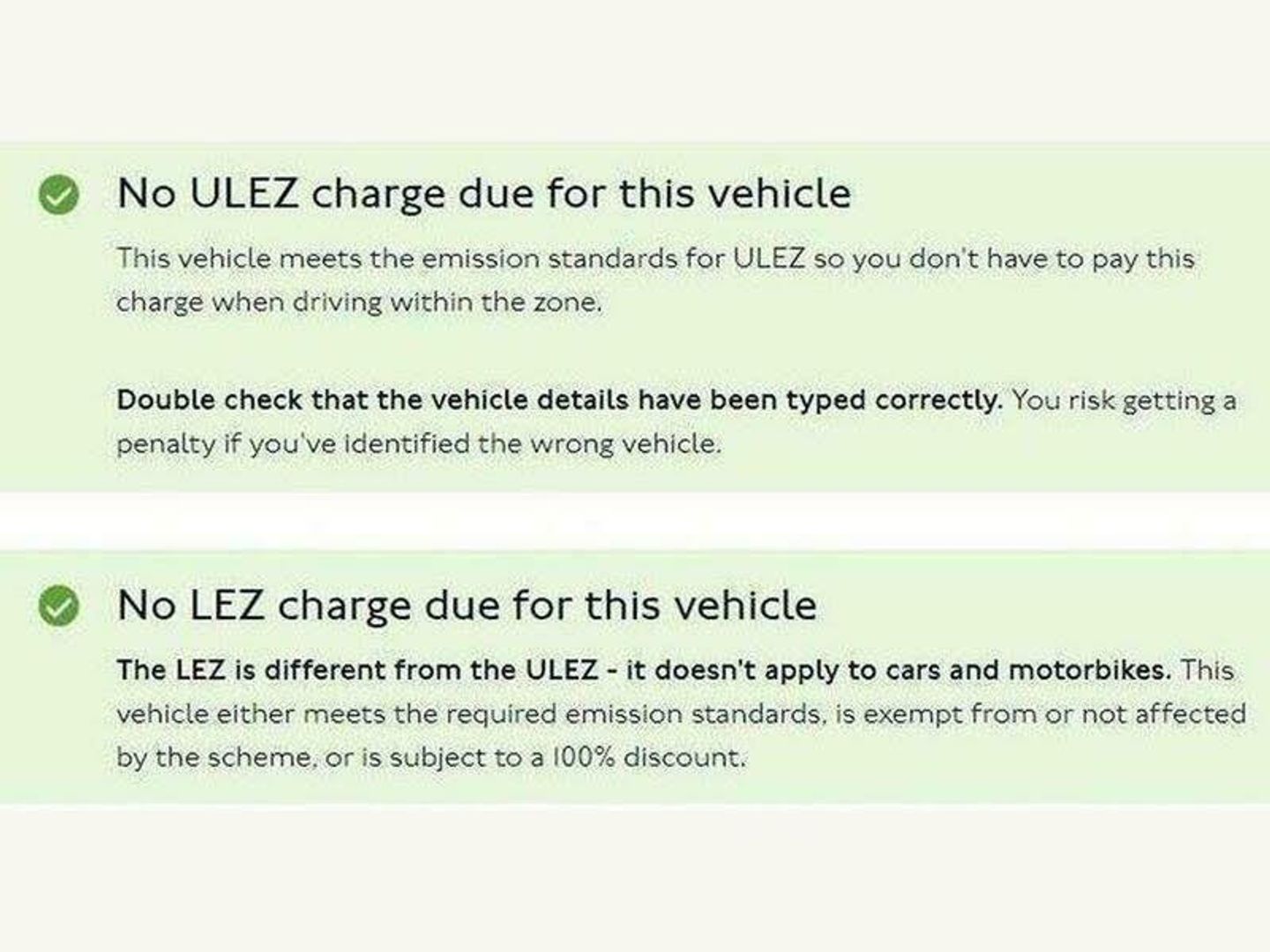
Task: Click the text "You risk getting a"
Action: click(1124, 400)
